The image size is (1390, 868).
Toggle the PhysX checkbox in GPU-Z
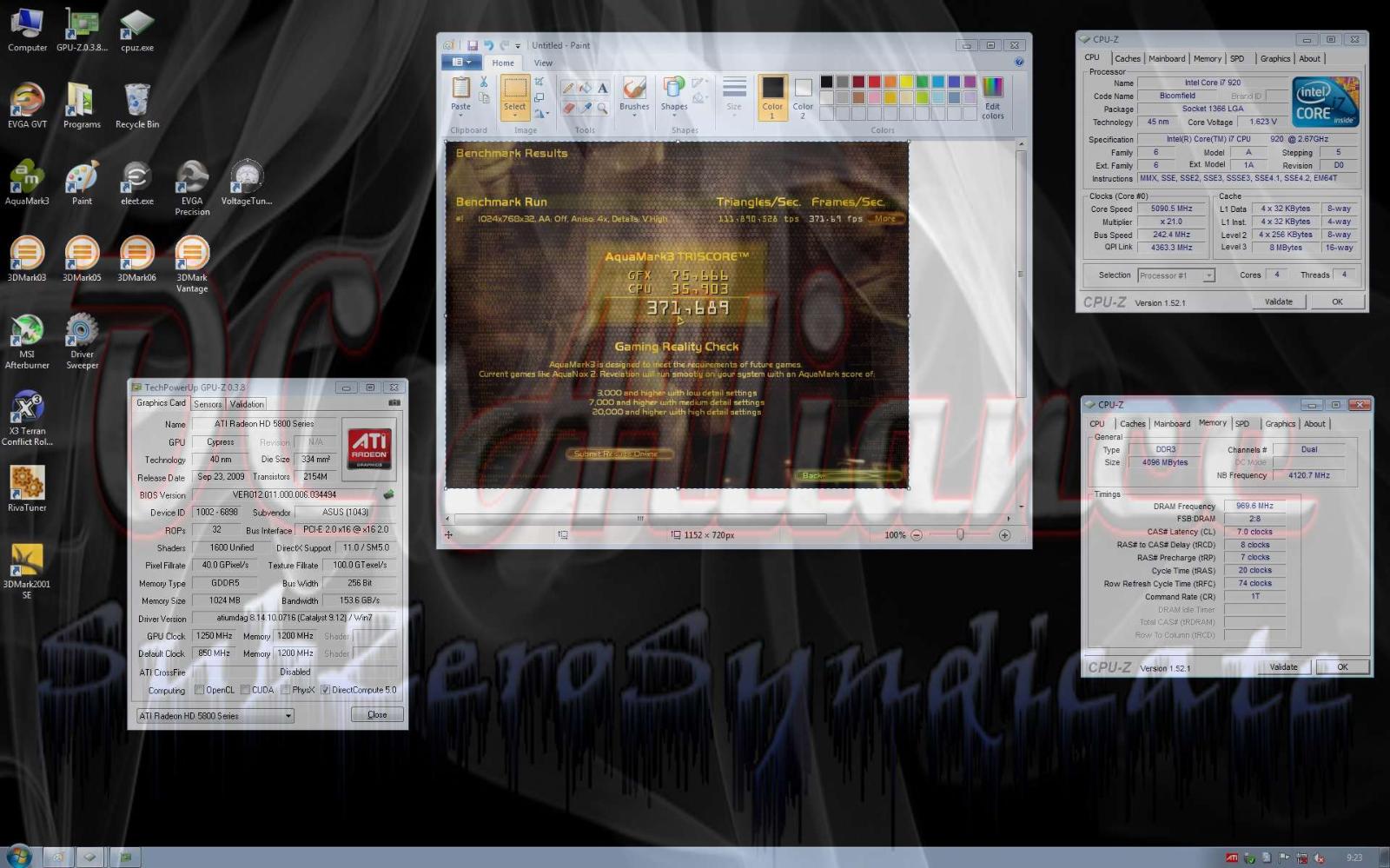[x=285, y=690]
